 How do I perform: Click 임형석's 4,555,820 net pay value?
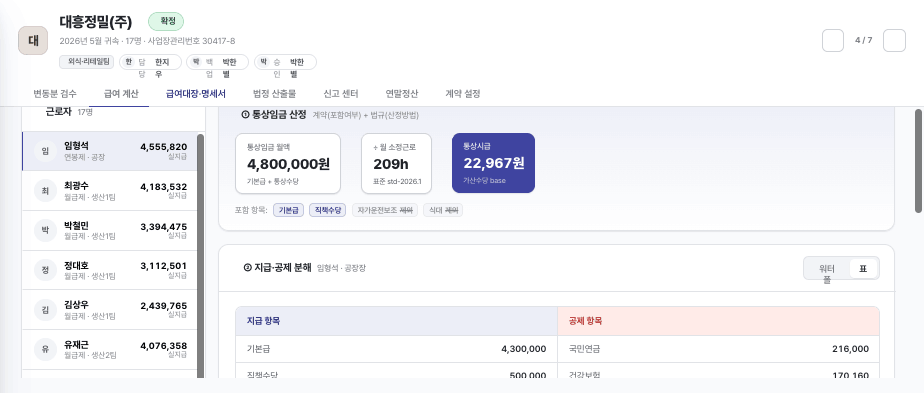[164, 147]
